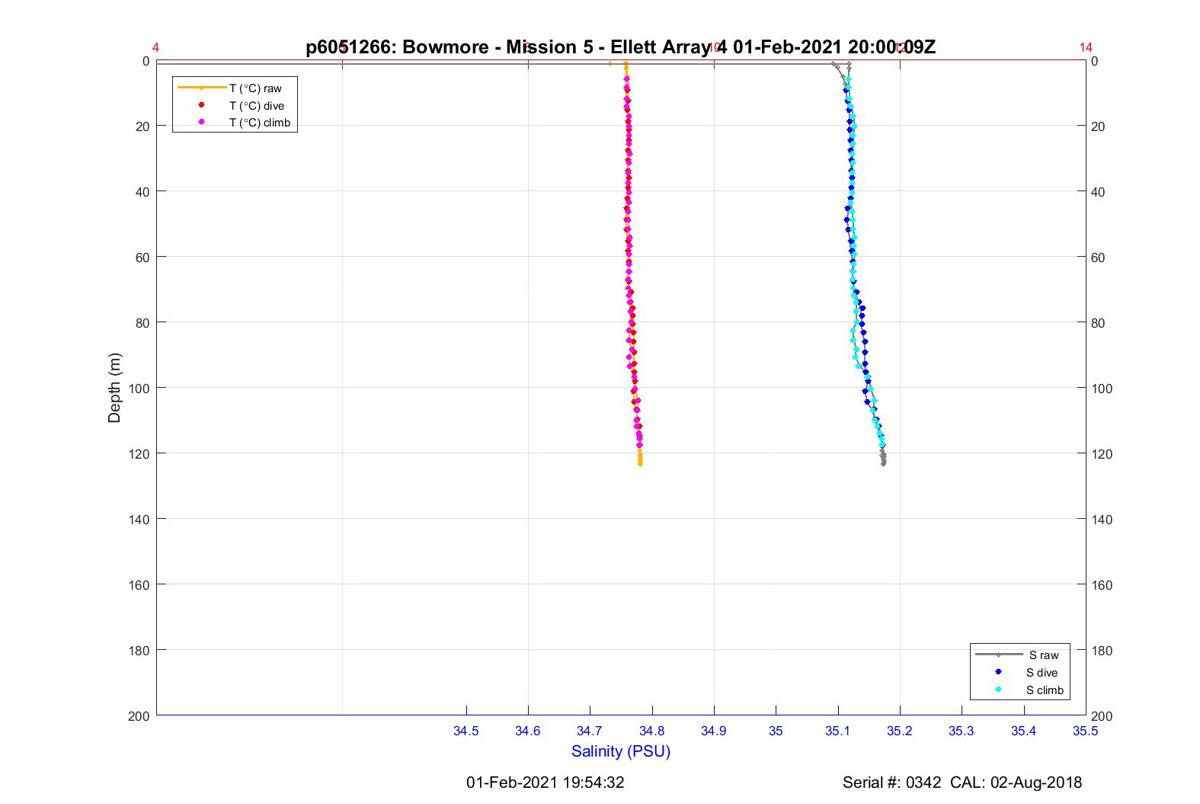Viewport: 1200px width, 804px height.
Task: Click the 80 tick on the right depth axis
Action: point(1100,323)
